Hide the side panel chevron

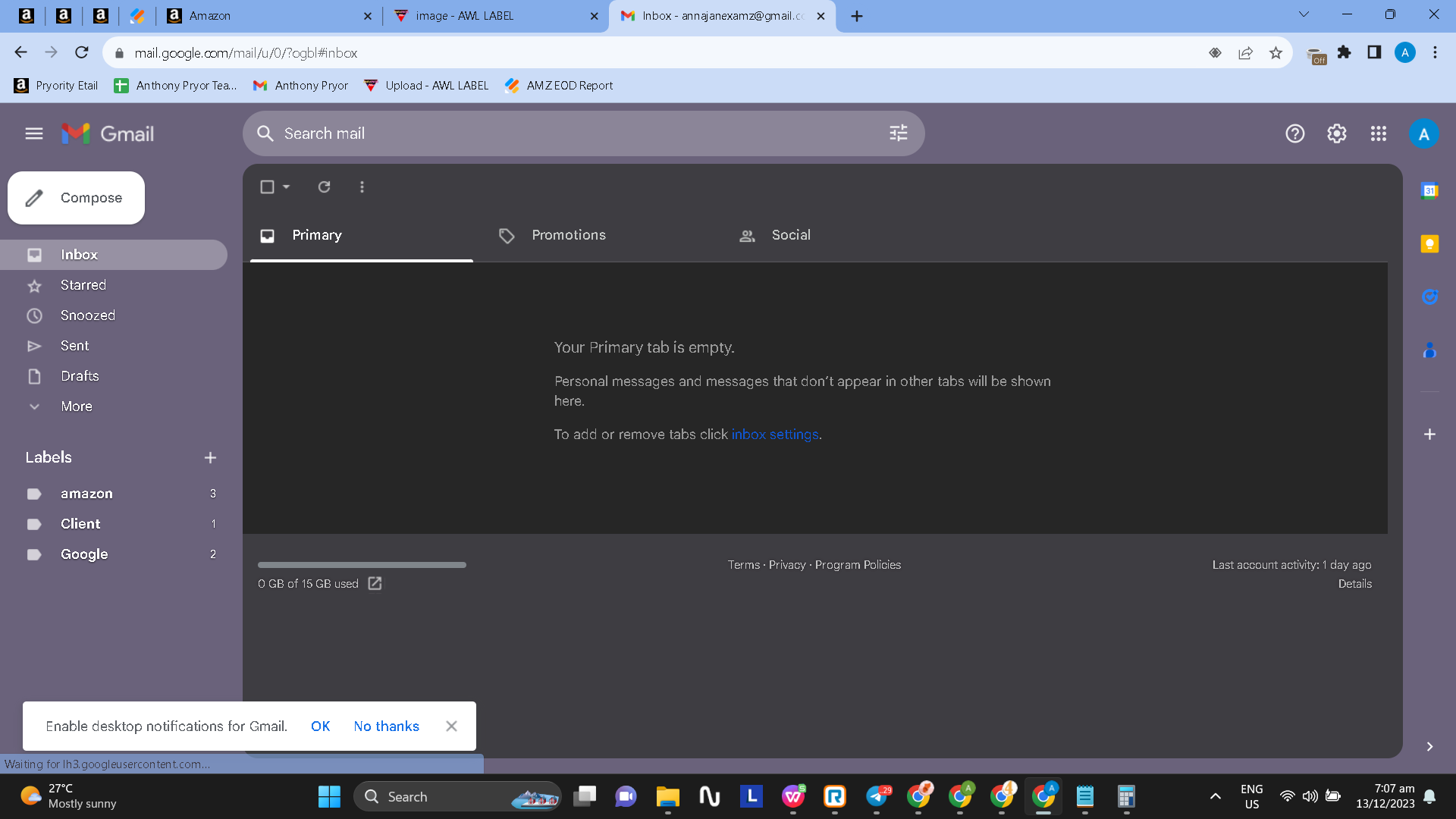(1429, 746)
